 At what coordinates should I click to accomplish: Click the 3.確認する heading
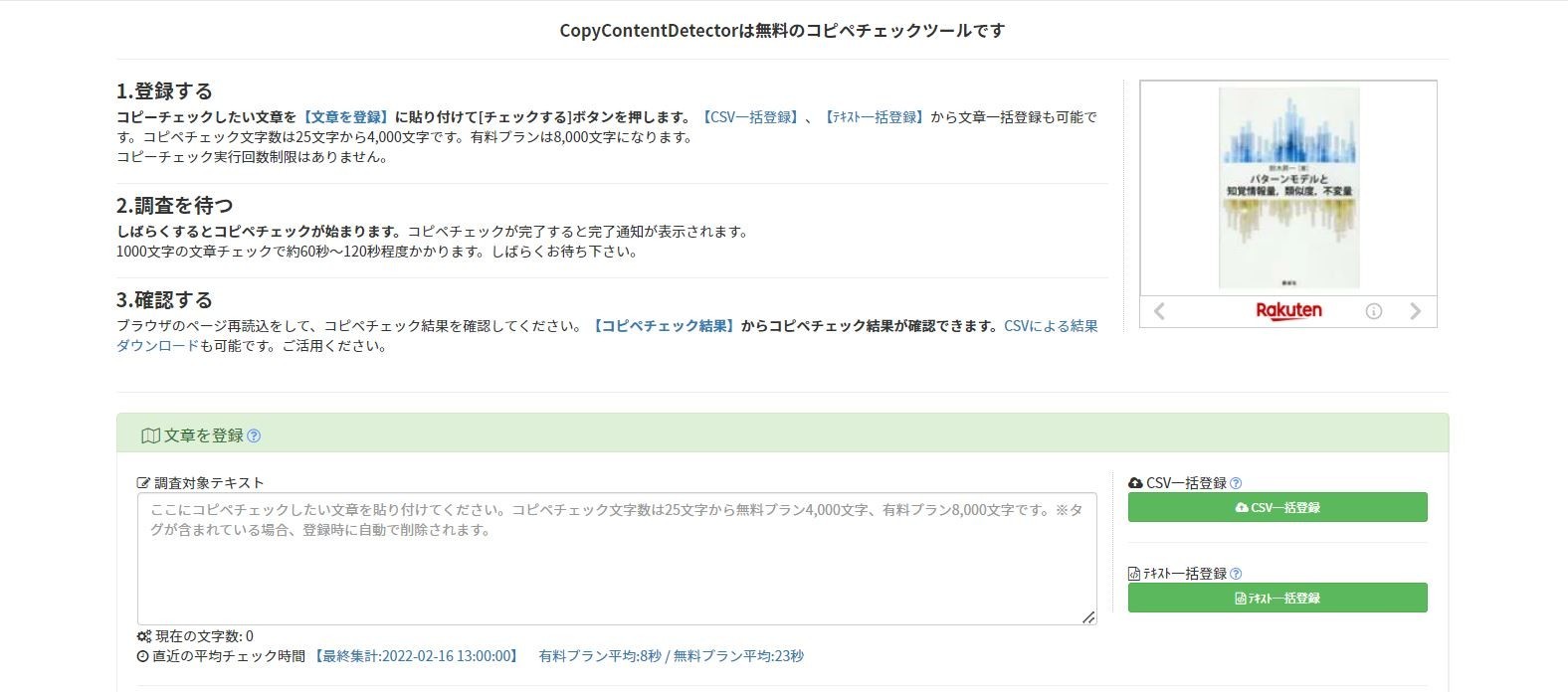(x=164, y=300)
